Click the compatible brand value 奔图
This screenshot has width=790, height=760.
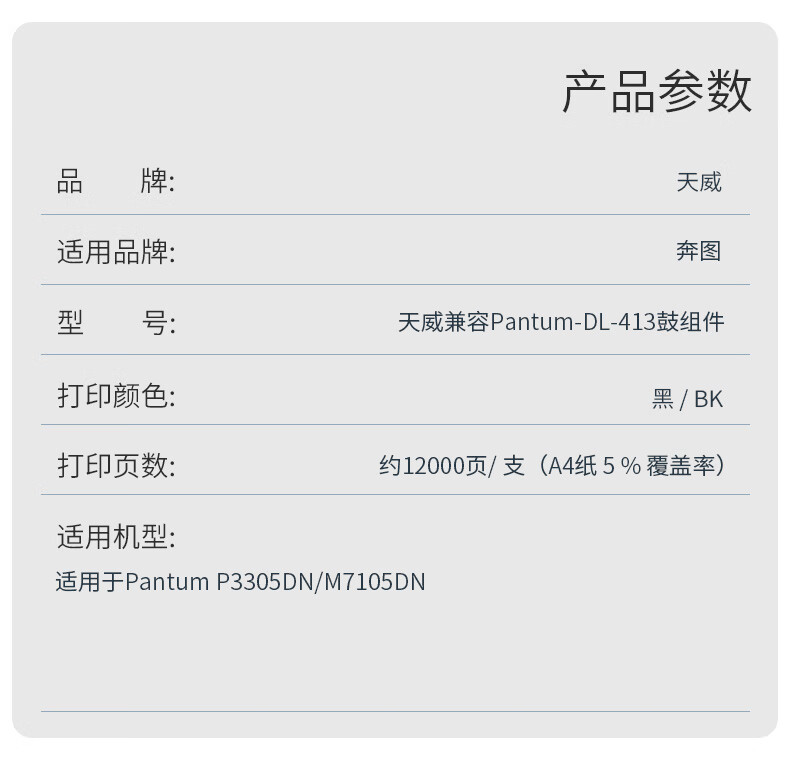point(698,252)
